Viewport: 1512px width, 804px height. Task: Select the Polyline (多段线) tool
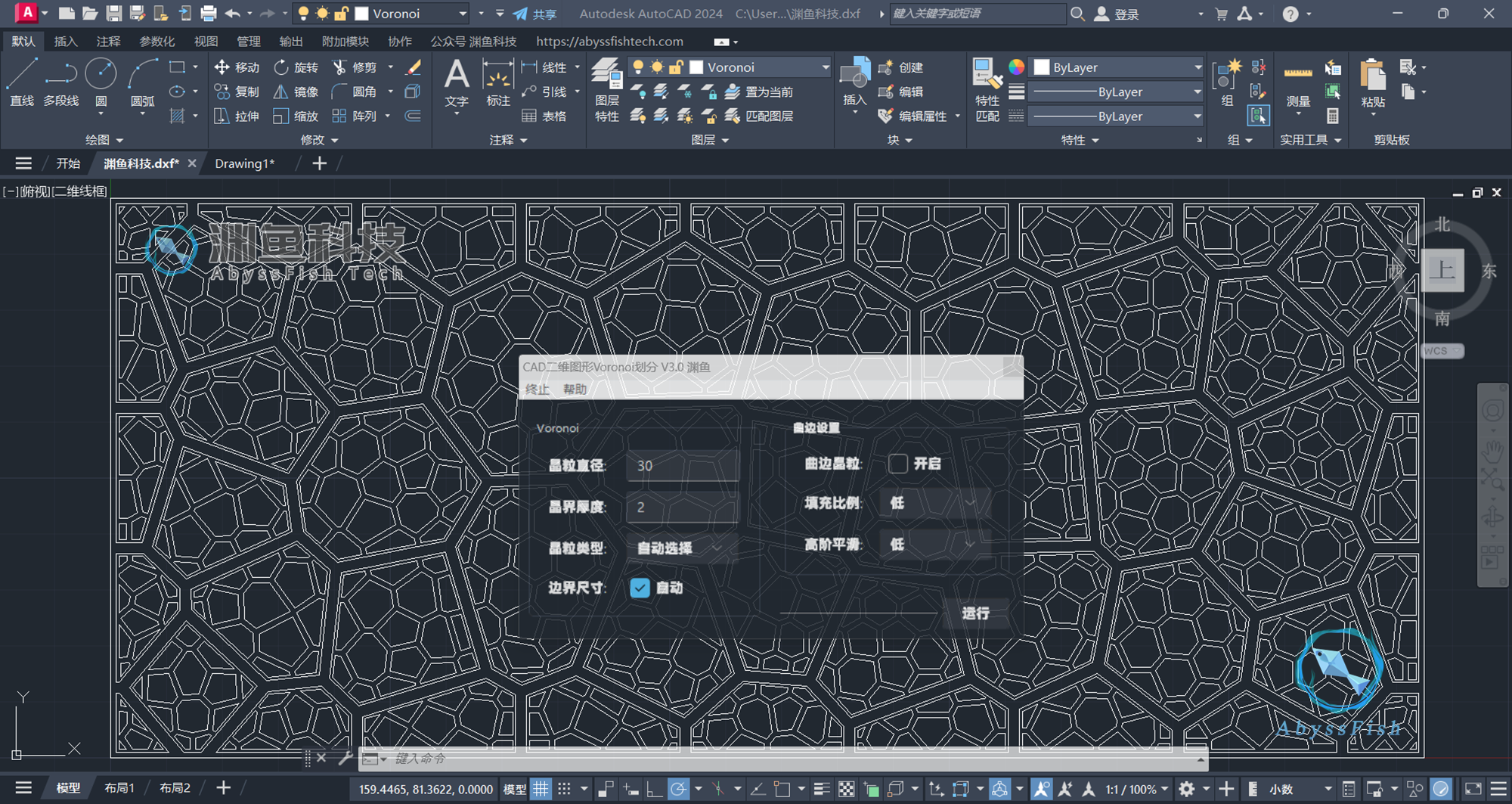(60, 82)
